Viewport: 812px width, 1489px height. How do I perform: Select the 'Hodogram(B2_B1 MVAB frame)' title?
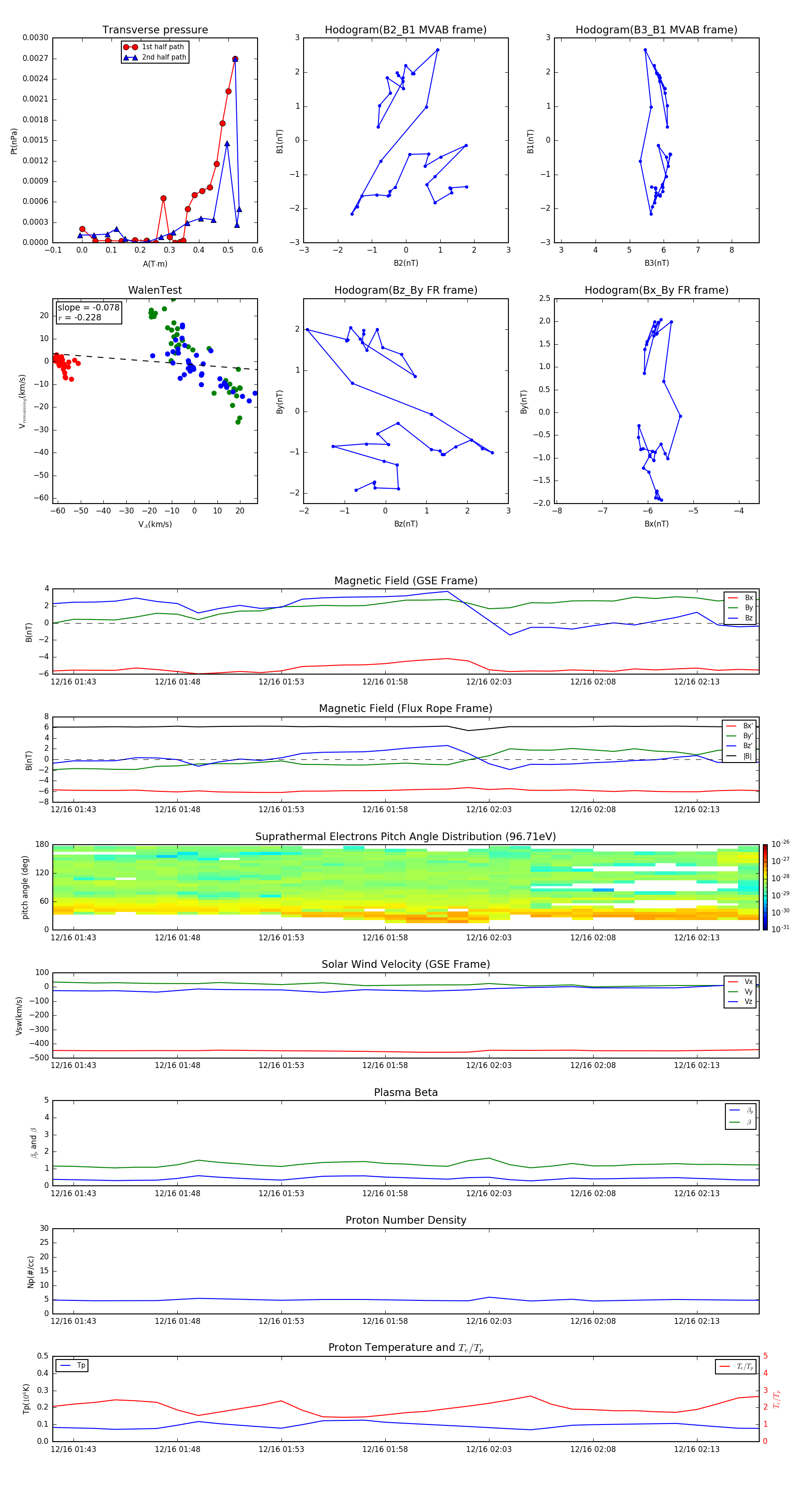coord(406,30)
